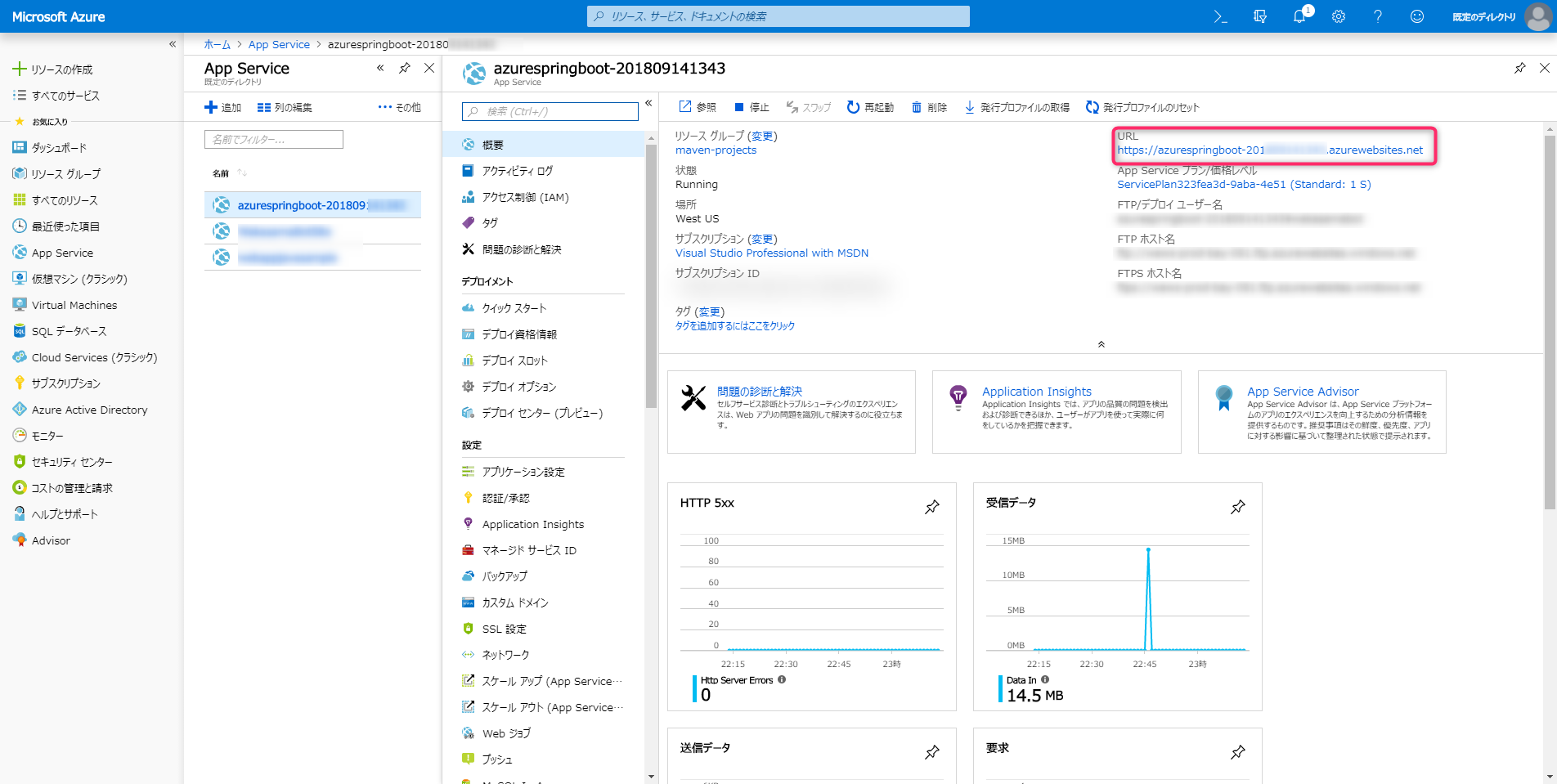
Task: Click リソースの作成 in the sidebar
Action: coord(53,69)
